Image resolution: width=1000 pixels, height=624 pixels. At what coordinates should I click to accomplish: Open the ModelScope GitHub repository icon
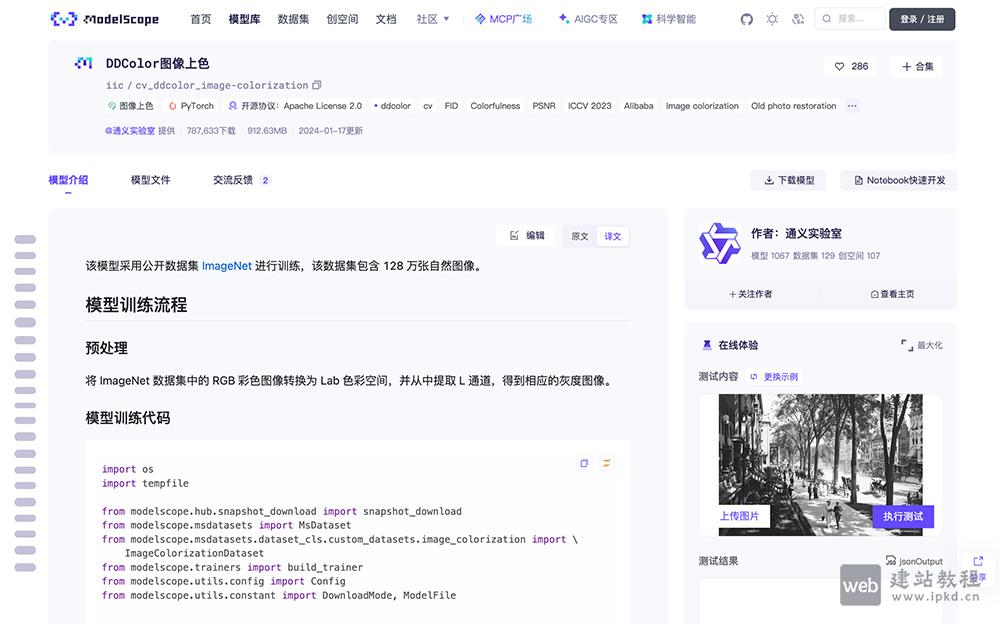[746, 18]
